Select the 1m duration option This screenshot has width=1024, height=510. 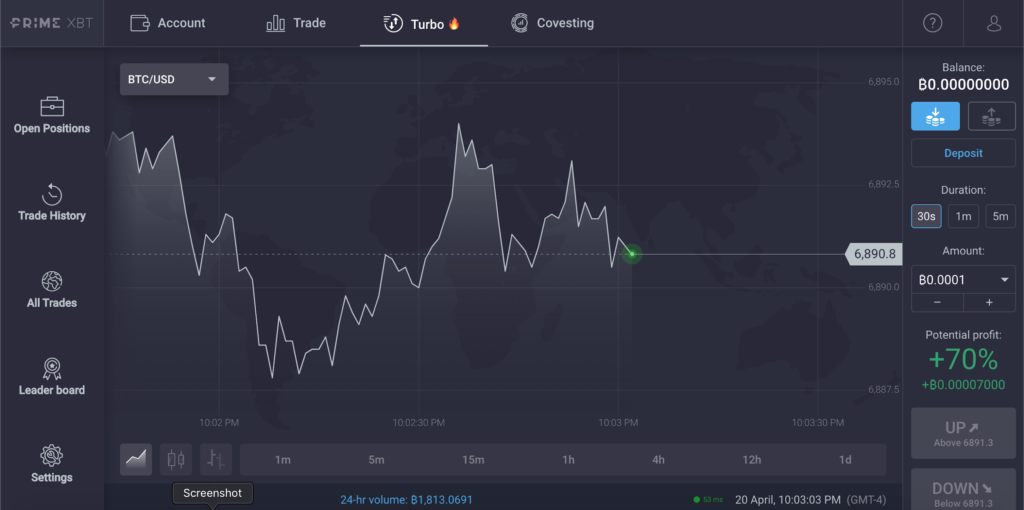point(962,216)
